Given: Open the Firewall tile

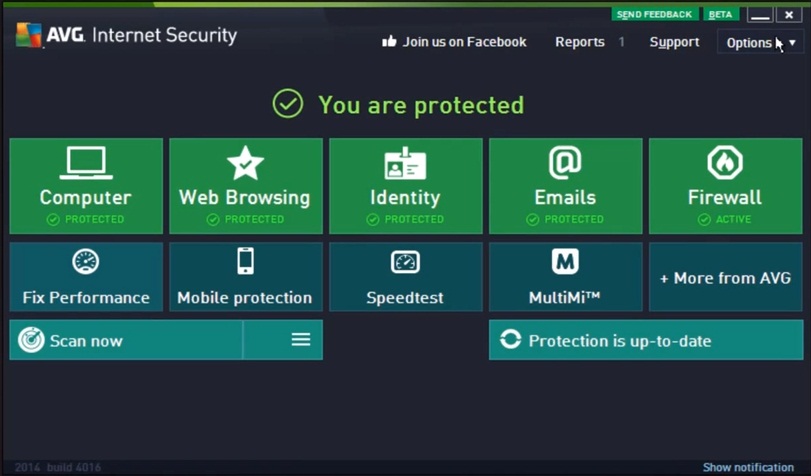Looking at the screenshot, I should click(726, 186).
